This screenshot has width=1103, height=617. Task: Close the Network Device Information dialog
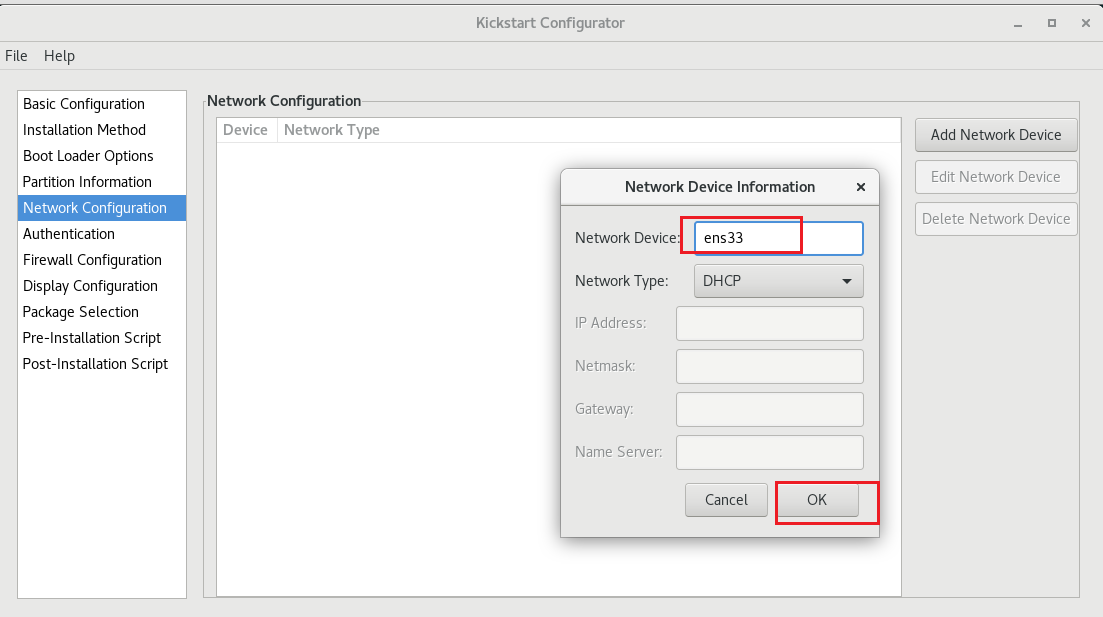coord(860,187)
